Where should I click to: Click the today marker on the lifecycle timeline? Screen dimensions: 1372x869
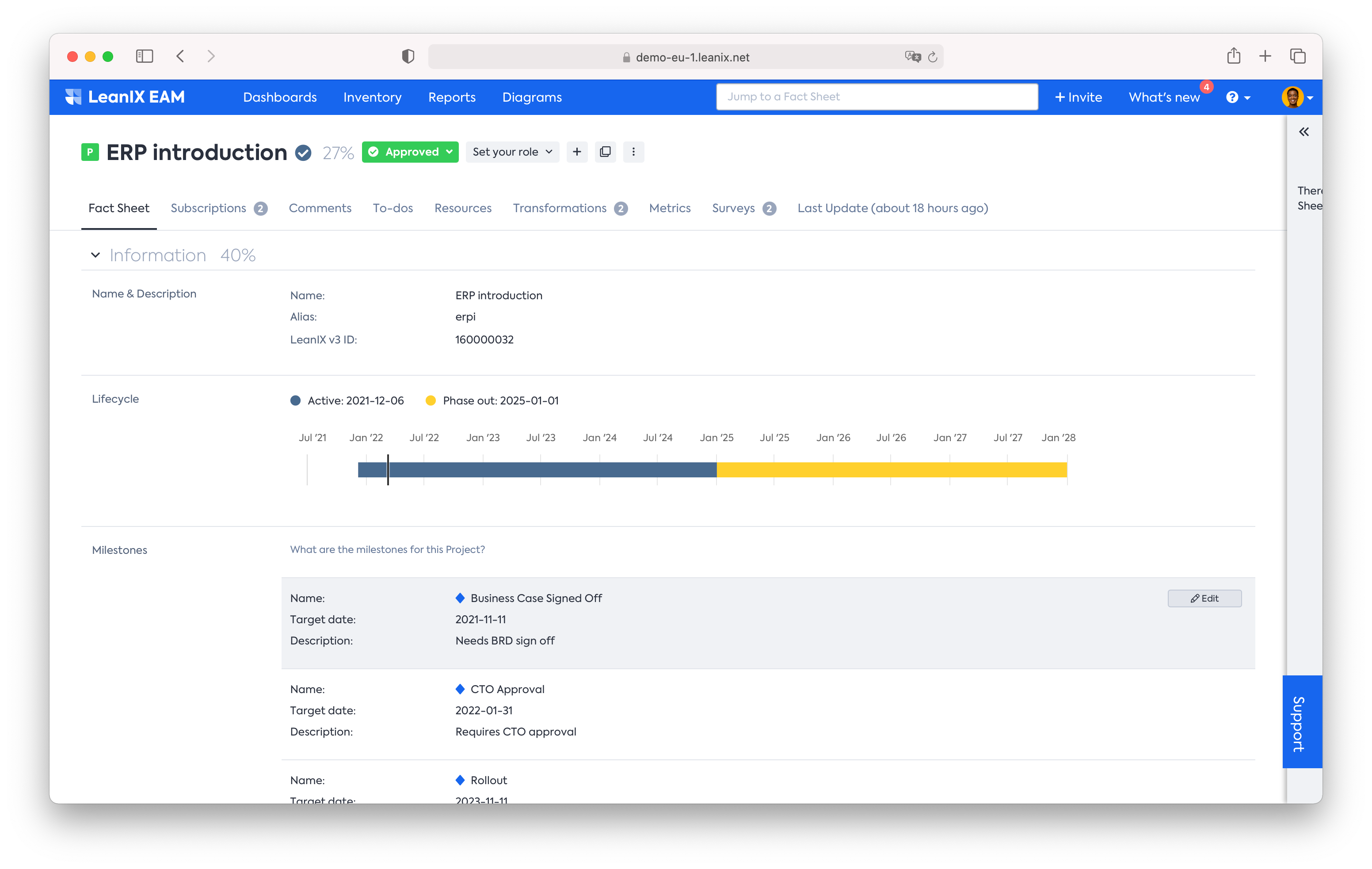[x=388, y=469]
